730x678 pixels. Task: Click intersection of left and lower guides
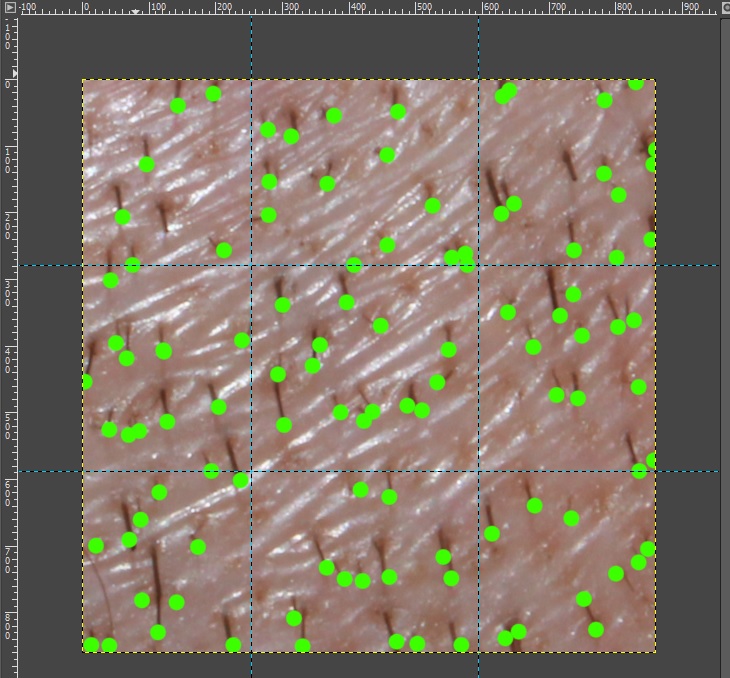pyautogui.click(x=251, y=471)
